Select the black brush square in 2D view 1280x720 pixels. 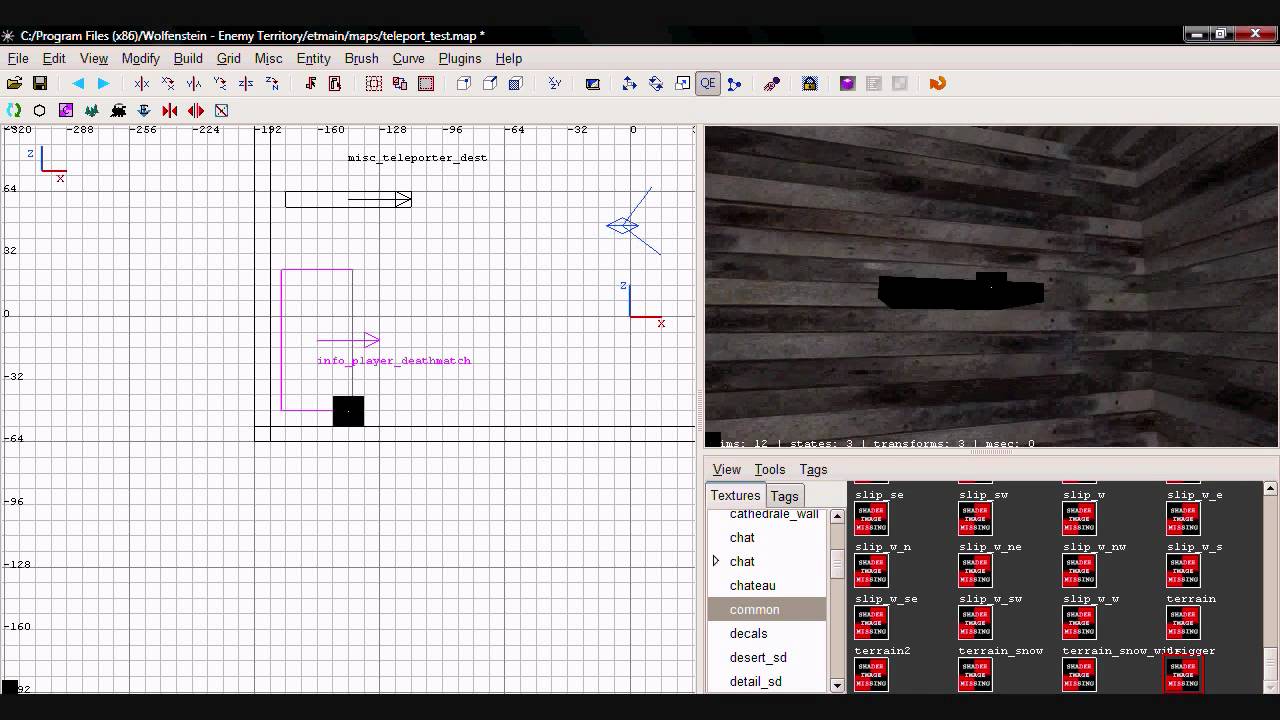pyautogui.click(x=348, y=411)
